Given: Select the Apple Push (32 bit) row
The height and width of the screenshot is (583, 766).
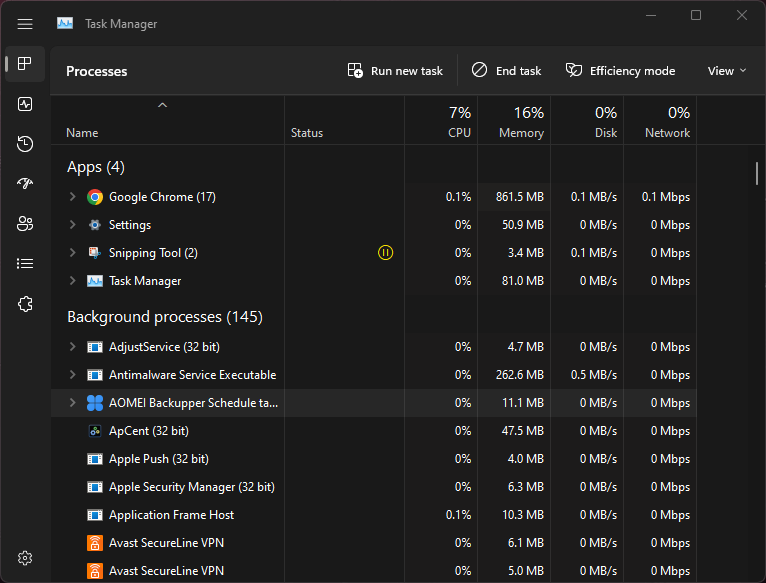Looking at the screenshot, I should pos(374,459).
